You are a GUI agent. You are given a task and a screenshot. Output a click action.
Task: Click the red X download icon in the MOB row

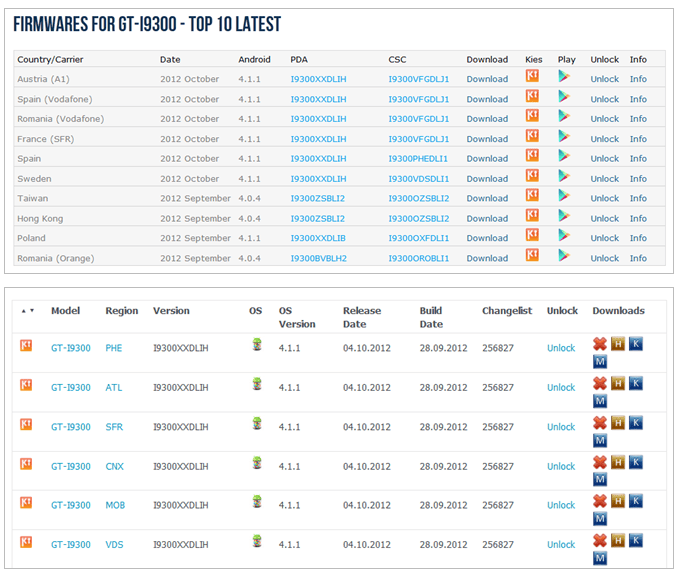(x=600, y=501)
